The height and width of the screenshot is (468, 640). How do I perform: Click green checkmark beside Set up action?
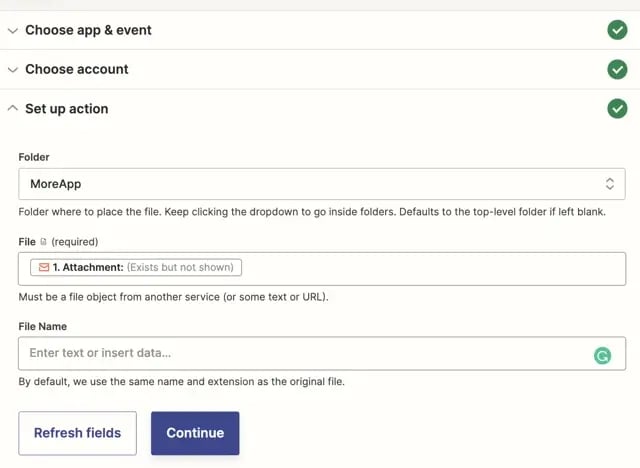617,108
